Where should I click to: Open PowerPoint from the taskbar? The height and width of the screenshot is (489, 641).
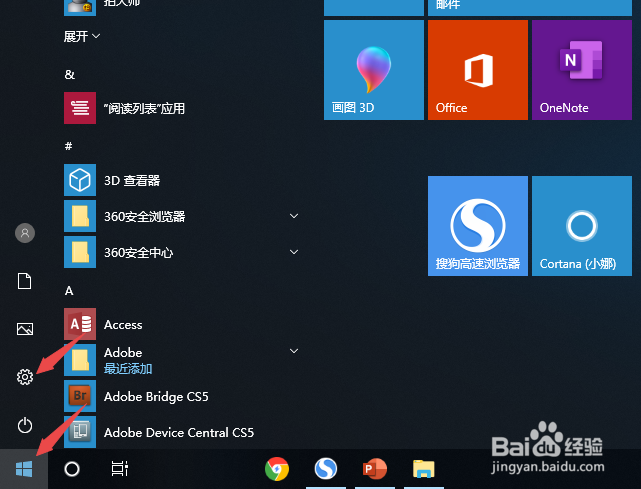pos(374,469)
